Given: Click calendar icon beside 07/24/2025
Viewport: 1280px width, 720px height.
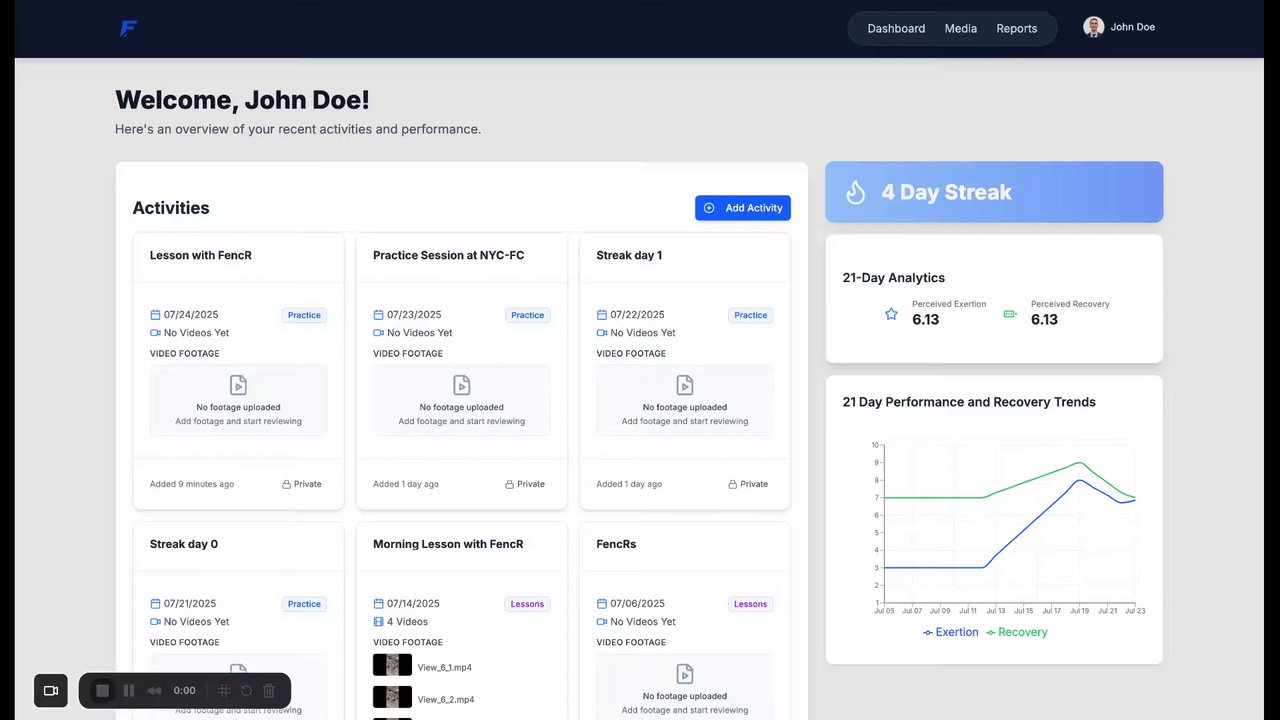Looking at the screenshot, I should click(155, 315).
